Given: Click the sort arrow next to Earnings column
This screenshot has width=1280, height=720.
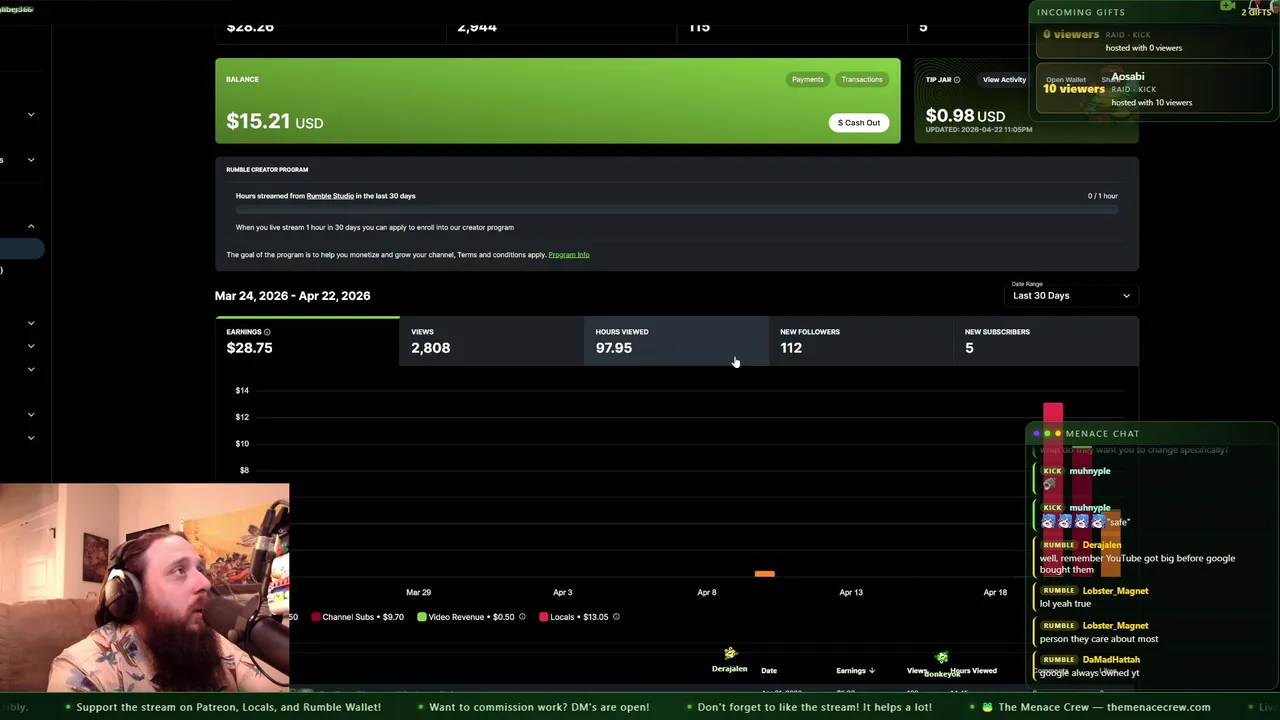Looking at the screenshot, I should point(872,671).
